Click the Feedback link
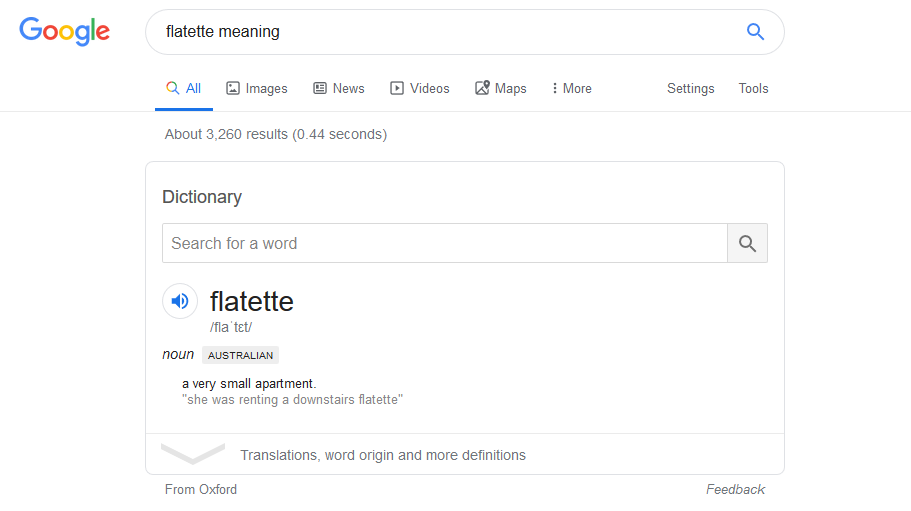 (736, 490)
